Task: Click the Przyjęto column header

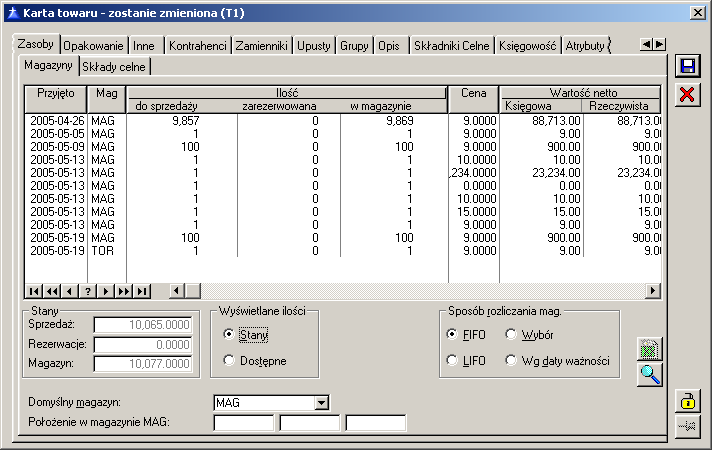Action: (x=56, y=99)
